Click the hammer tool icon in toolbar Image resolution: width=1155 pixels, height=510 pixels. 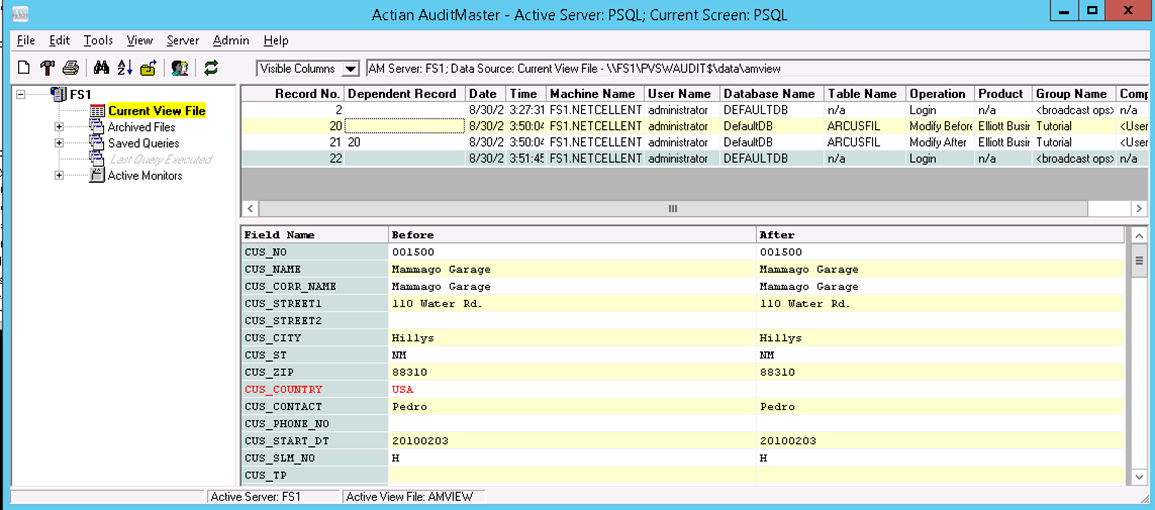coord(46,69)
